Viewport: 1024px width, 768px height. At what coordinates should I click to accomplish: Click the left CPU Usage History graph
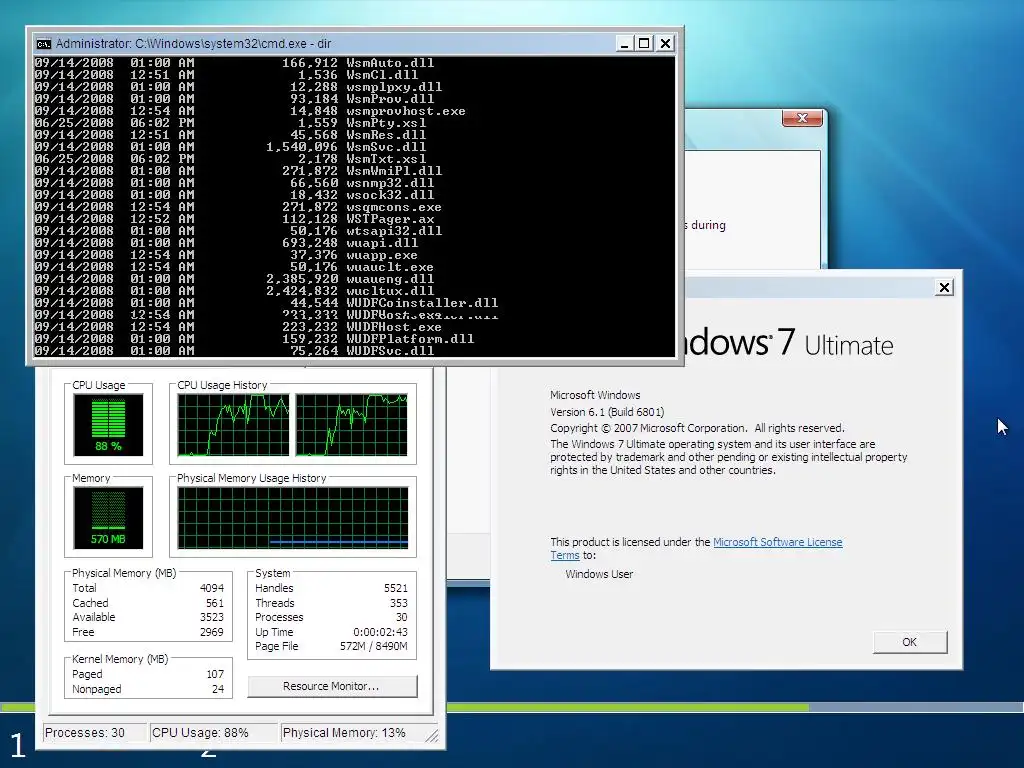[x=233, y=424]
